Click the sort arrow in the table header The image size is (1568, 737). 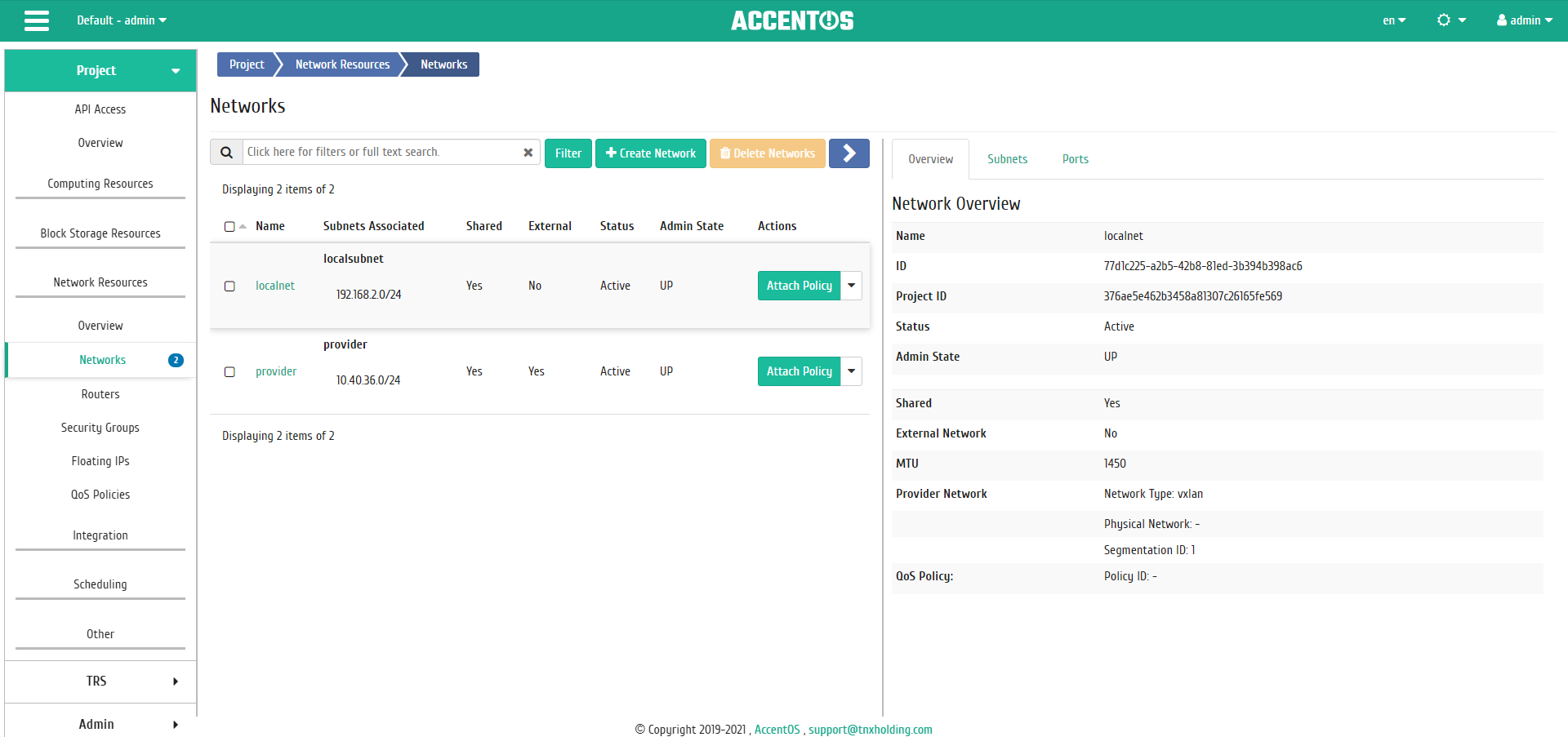coord(242,226)
